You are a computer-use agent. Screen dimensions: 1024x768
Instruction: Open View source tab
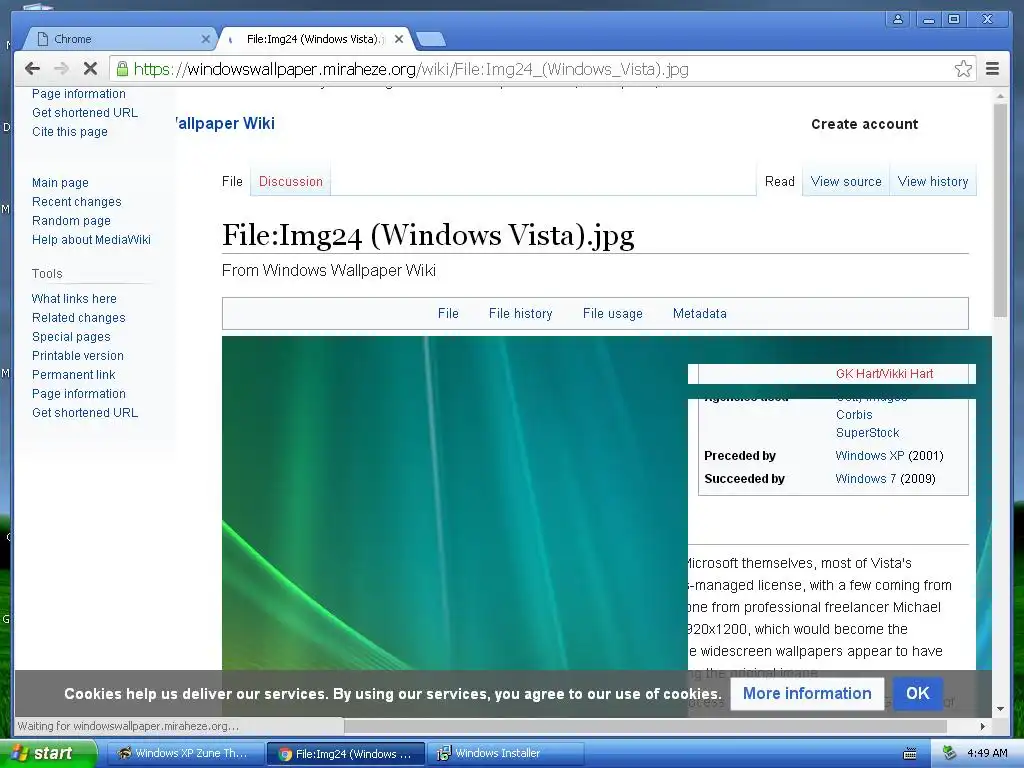(846, 182)
